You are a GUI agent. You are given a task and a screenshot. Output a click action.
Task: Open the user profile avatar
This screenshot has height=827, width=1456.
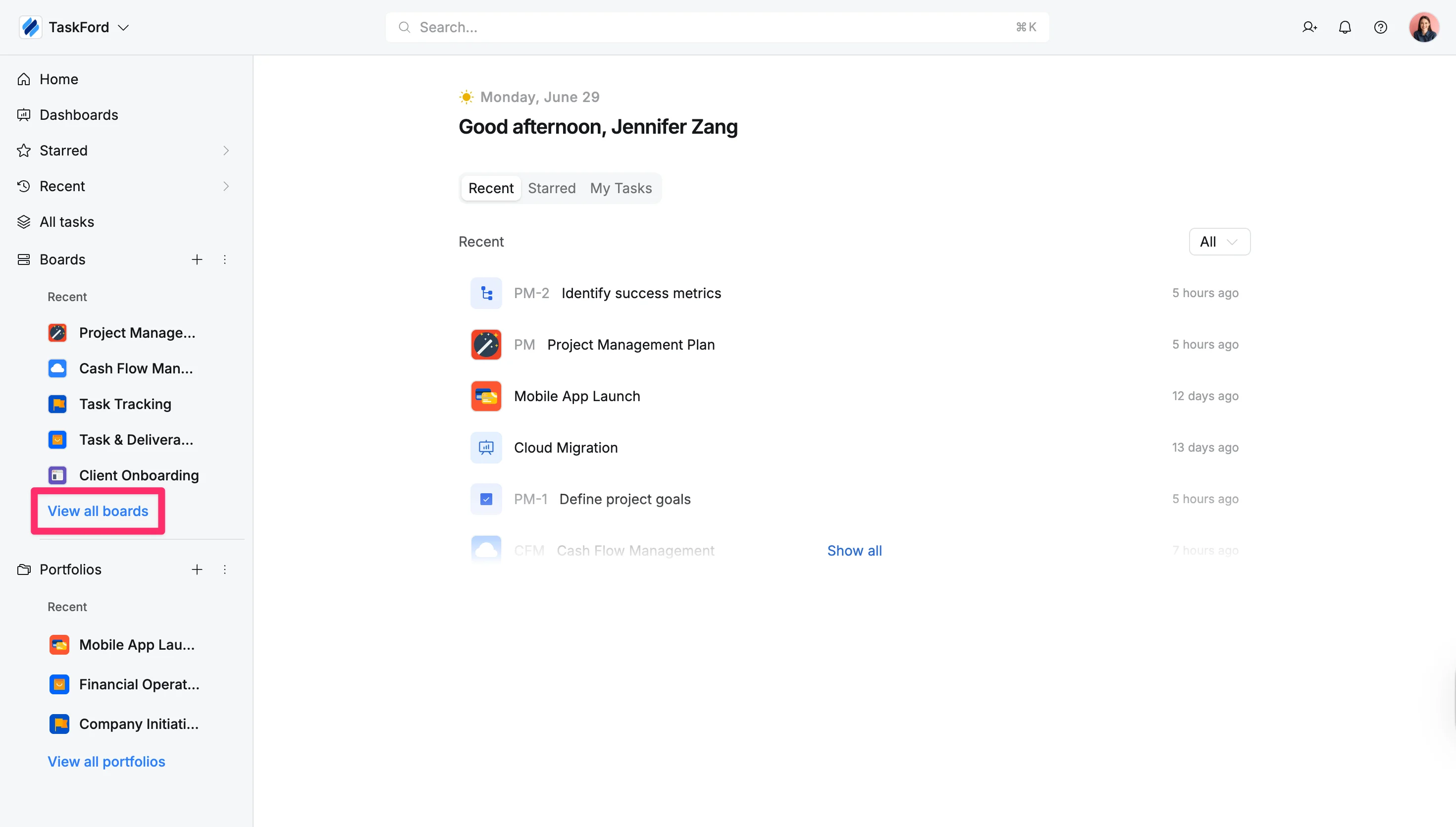pyautogui.click(x=1424, y=27)
